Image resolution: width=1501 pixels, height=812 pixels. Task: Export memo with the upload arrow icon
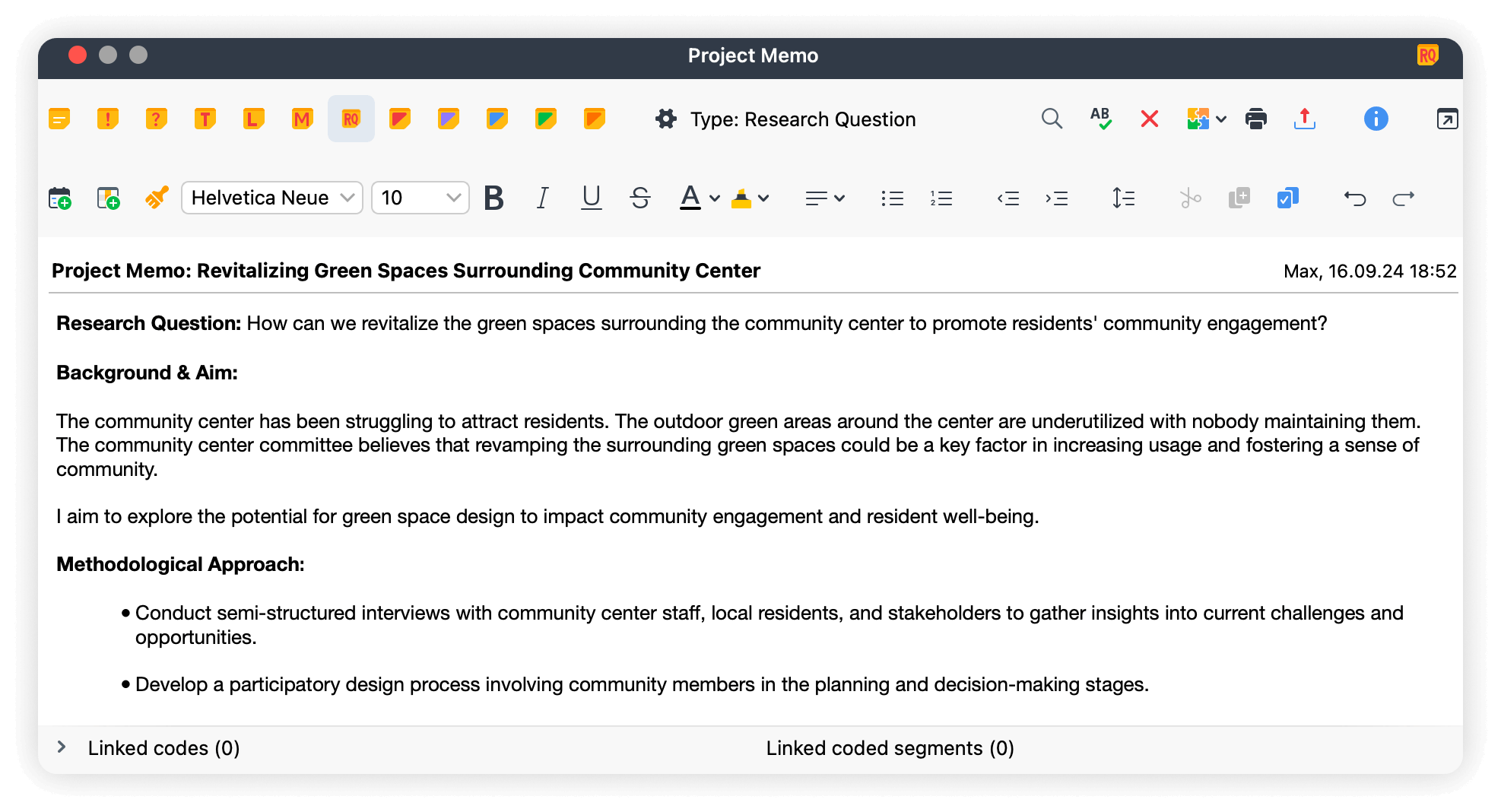[1304, 119]
